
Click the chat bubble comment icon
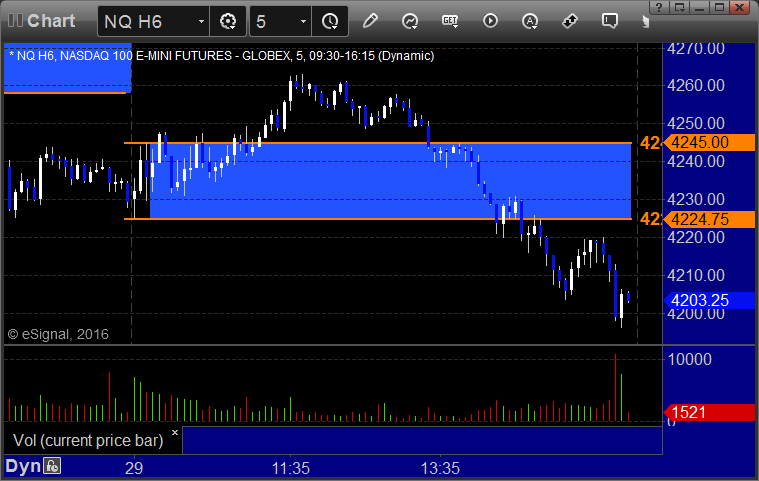point(610,21)
